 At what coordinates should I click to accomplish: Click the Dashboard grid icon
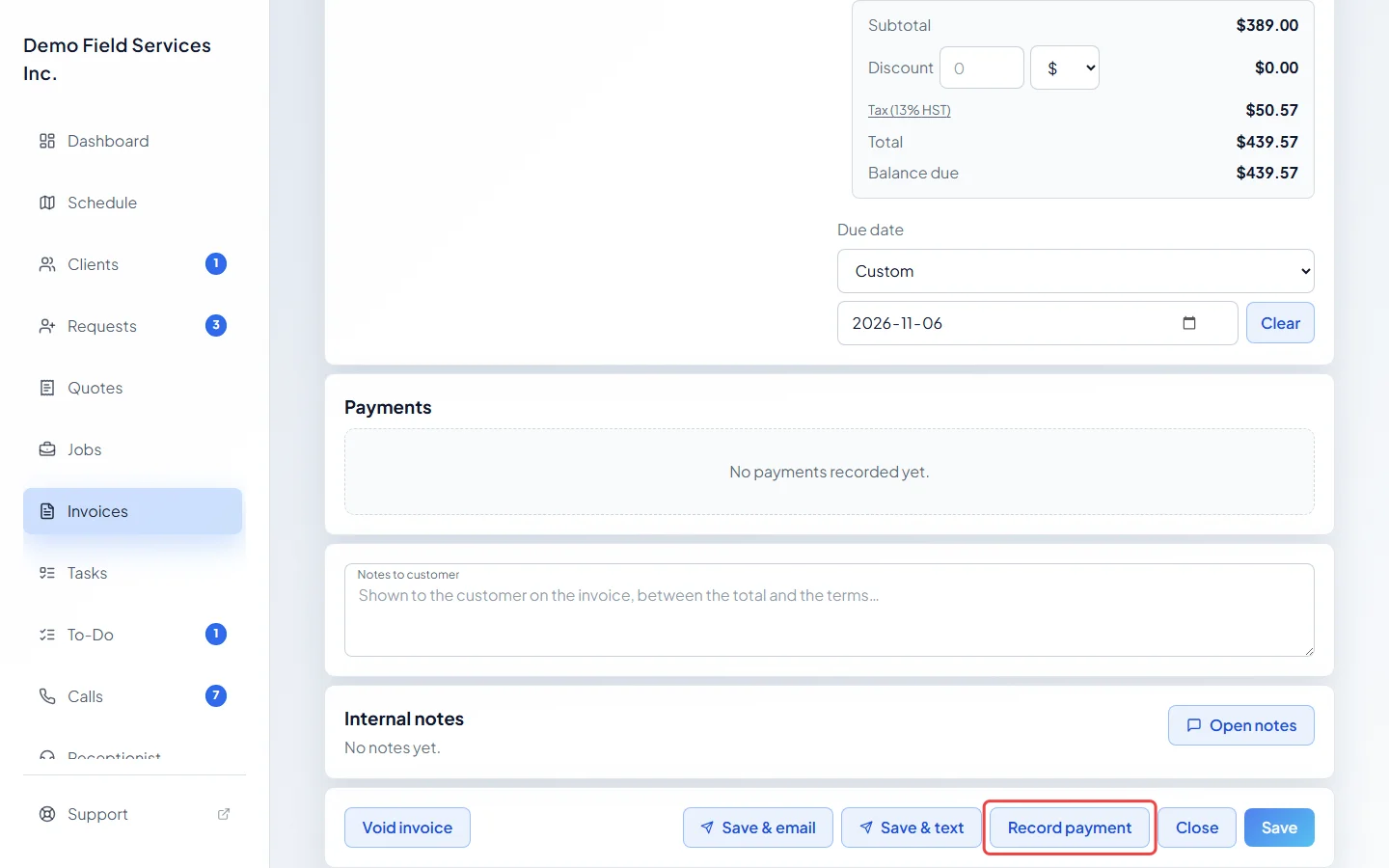(47, 141)
